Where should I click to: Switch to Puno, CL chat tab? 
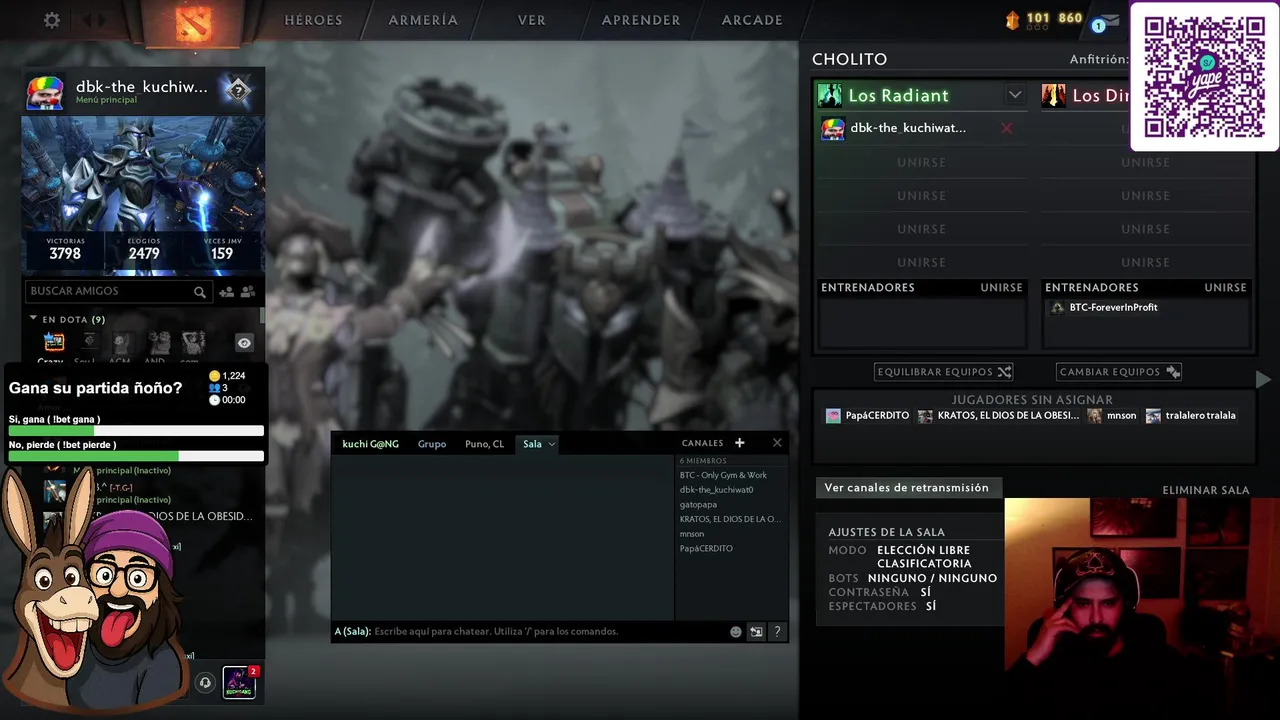484,444
